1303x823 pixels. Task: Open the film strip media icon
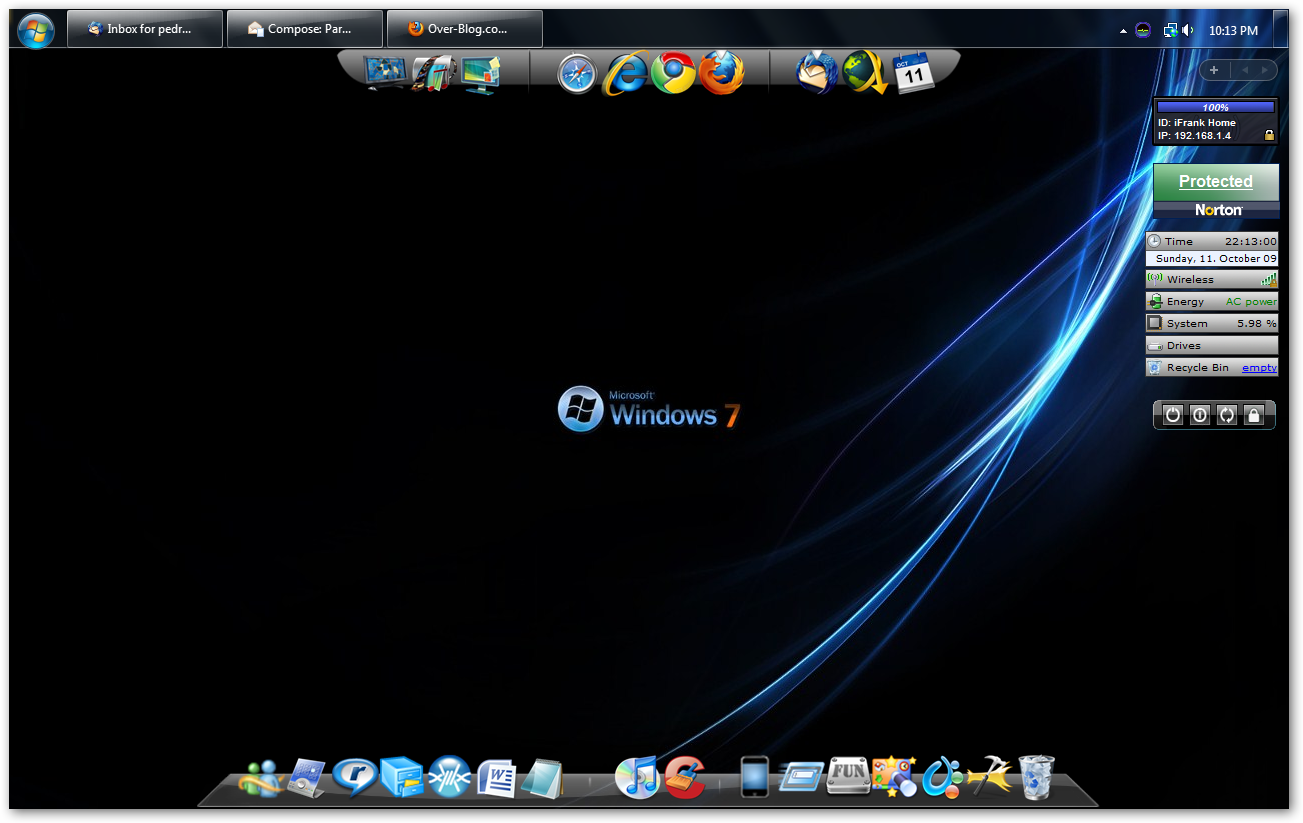tap(434, 74)
